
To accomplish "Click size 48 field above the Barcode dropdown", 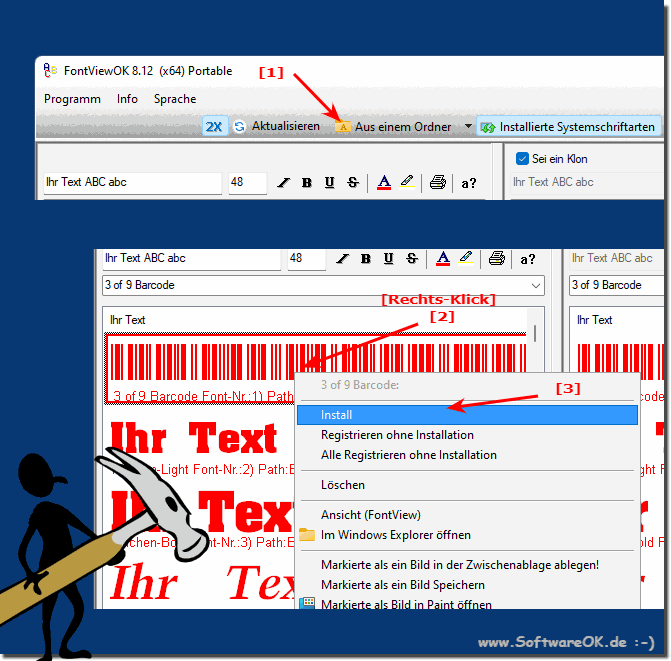I will pyautogui.click(x=306, y=259).
